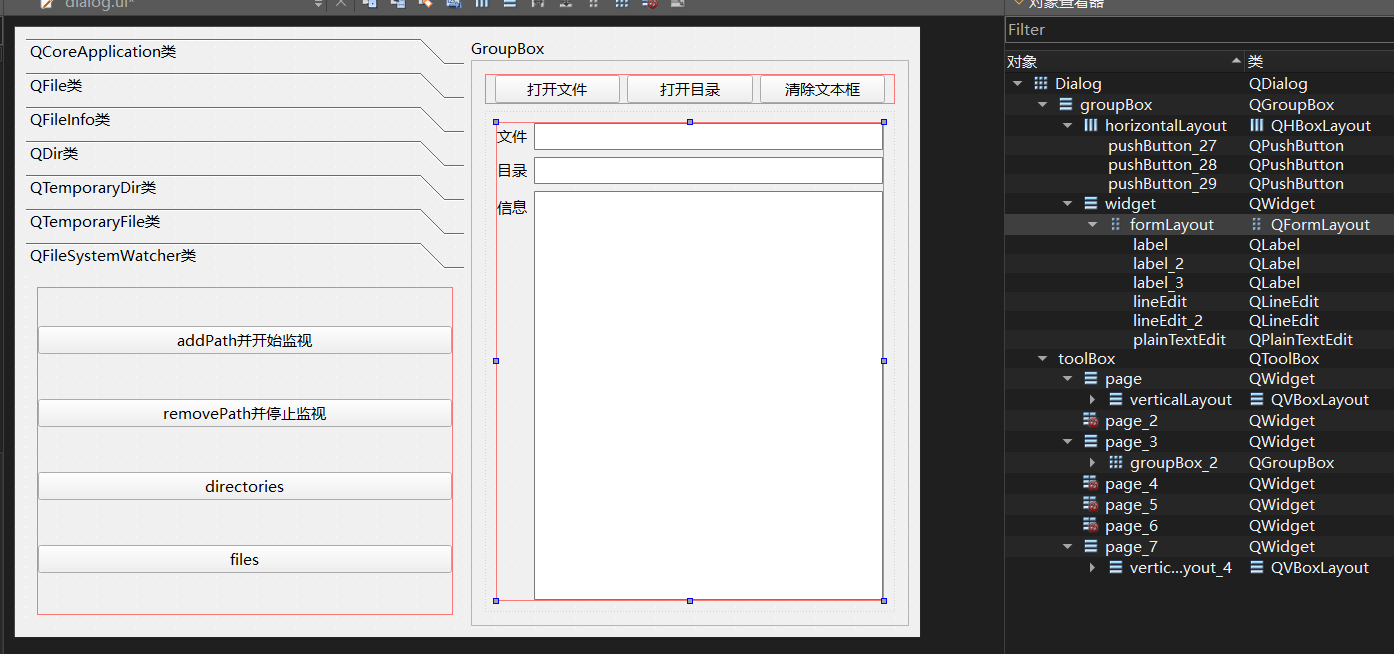The image size is (1394, 654).
Task: Click the vertic...yout_4 layout icon
Action: click(1116, 568)
